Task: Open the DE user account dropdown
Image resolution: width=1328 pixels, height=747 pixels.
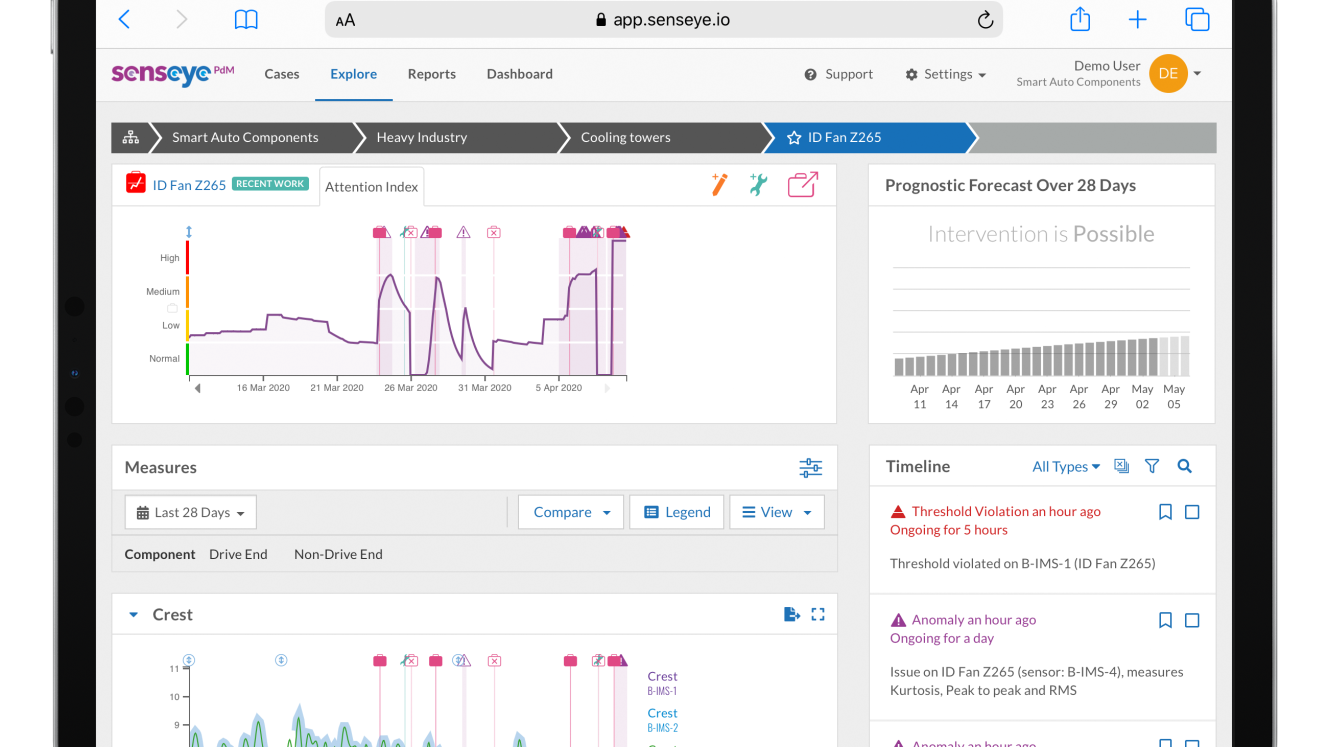Action: pos(1176,74)
